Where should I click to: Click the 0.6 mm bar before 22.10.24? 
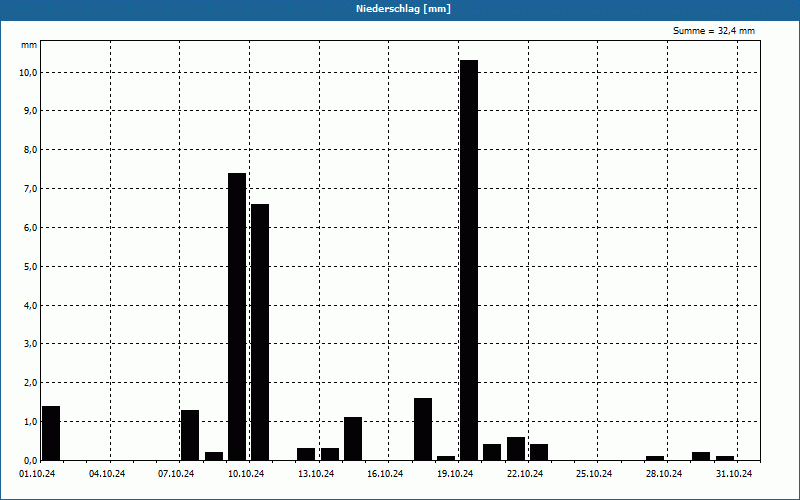(516, 448)
